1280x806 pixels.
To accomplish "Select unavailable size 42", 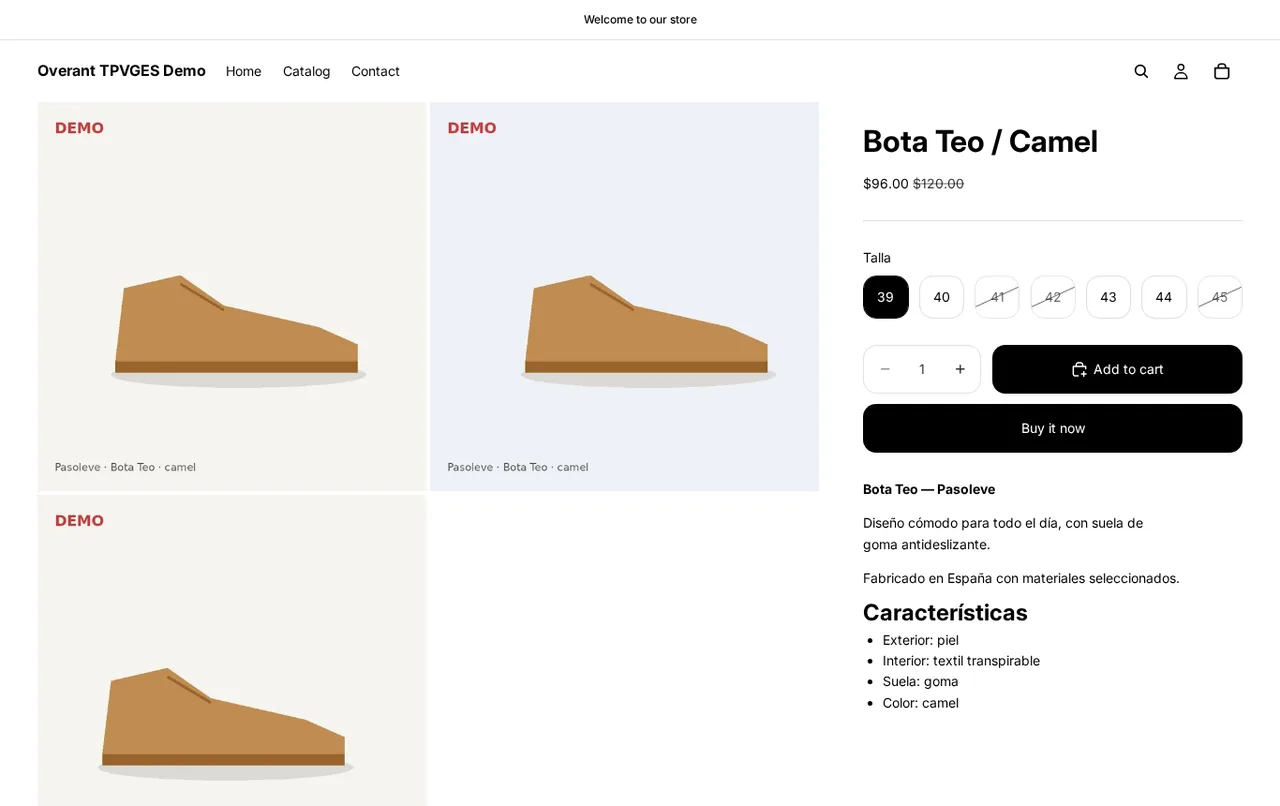I will [1053, 297].
